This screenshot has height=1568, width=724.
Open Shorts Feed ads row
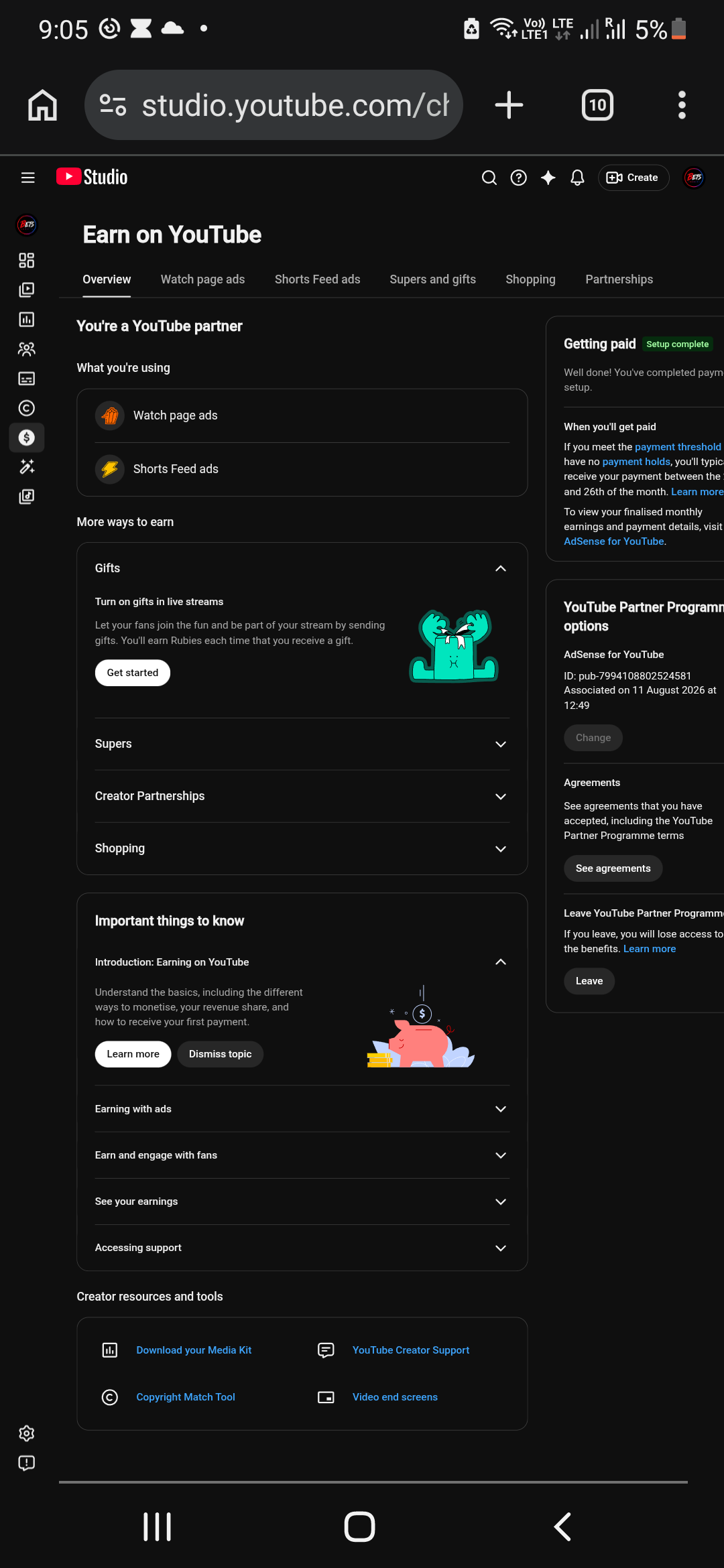(x=302, y=469)
